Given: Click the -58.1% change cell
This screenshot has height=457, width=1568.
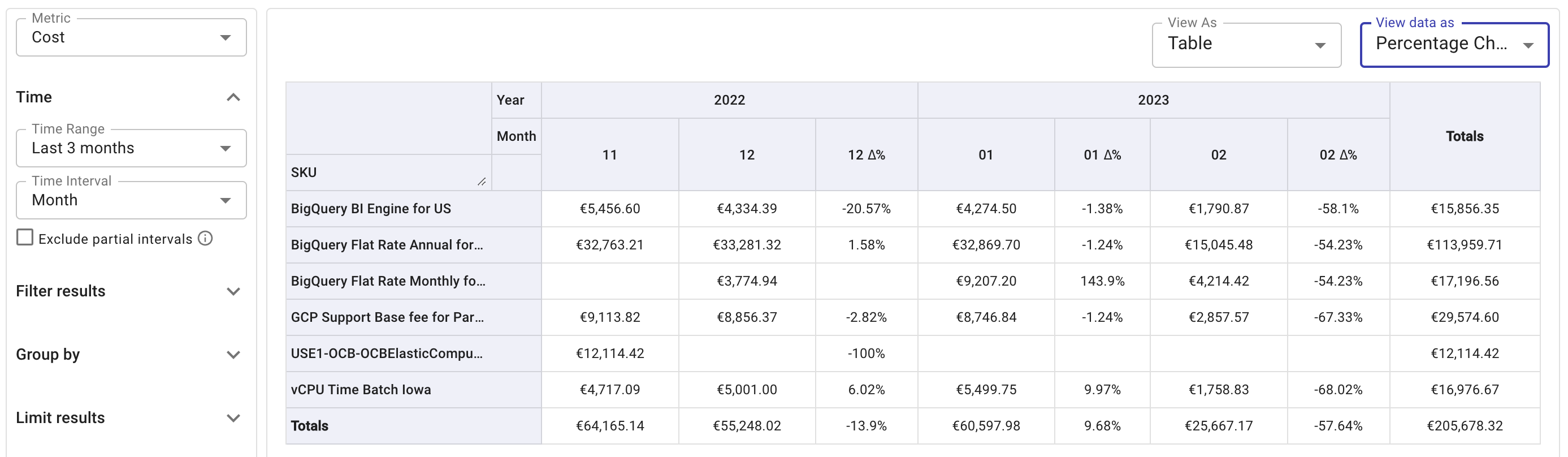Looking at the screenshot, I should pos(1339,208).
